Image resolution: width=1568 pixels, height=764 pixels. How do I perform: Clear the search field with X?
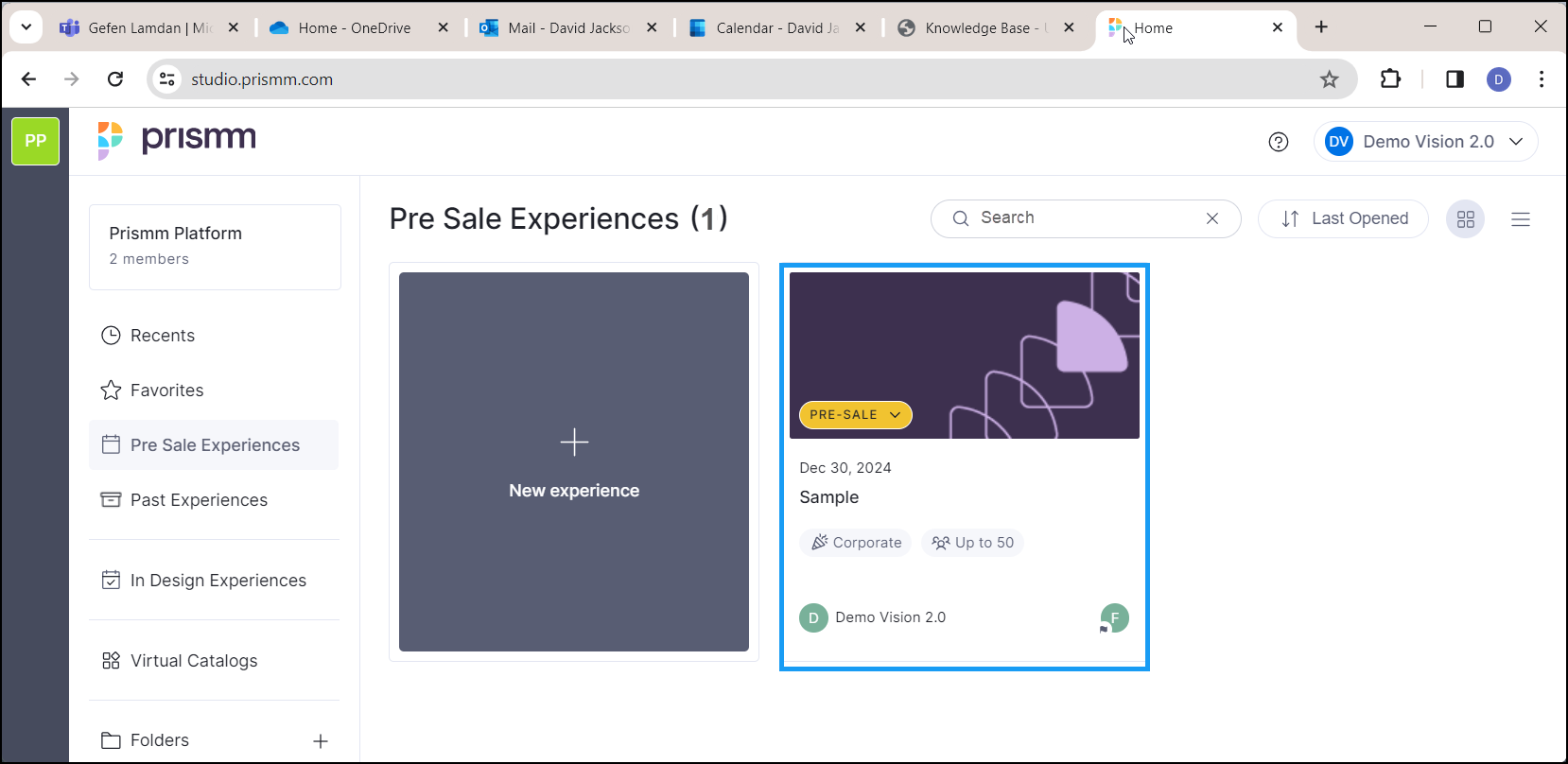pos(1211,218)
